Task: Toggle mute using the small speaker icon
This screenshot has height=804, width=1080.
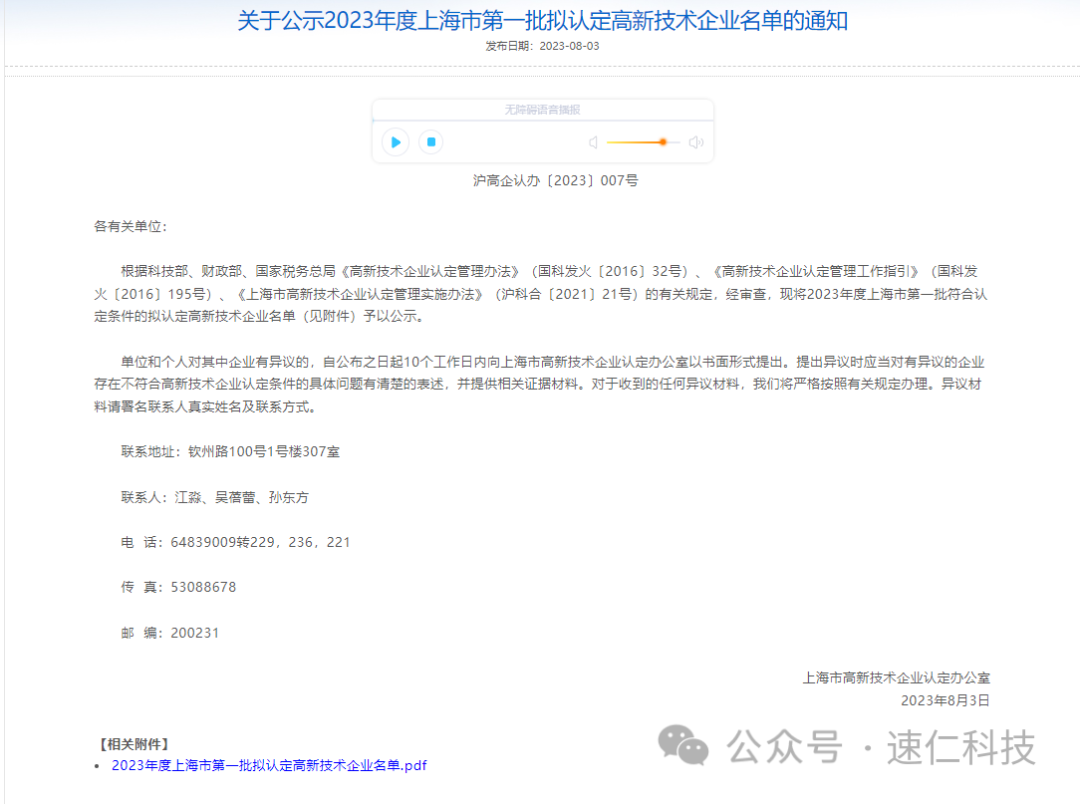Action: (593, 142)
